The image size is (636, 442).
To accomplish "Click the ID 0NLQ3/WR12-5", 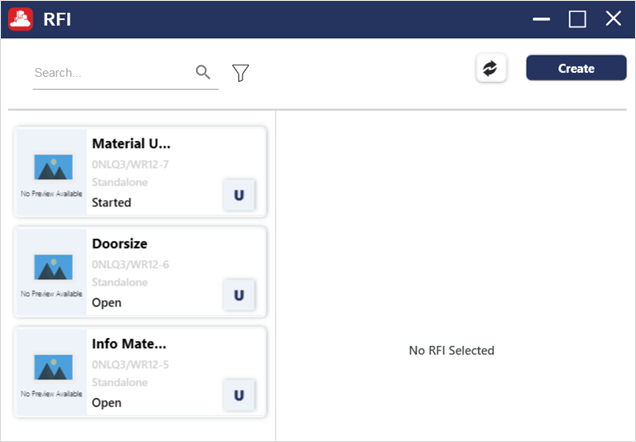I will [130, 365].
